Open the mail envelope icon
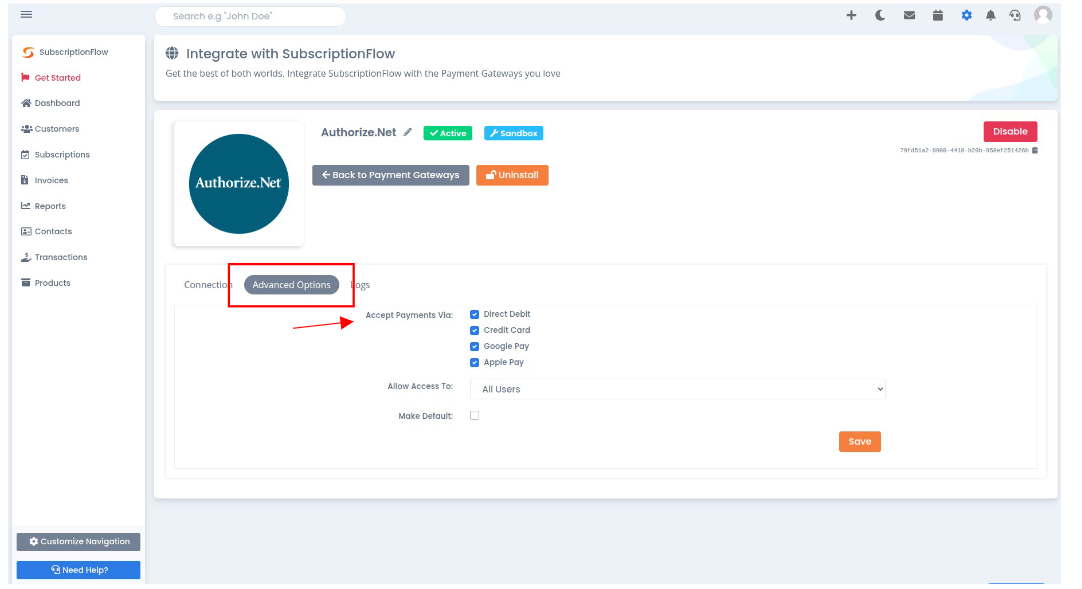This screenshot has height=589, width=1082. pos(909,15)
